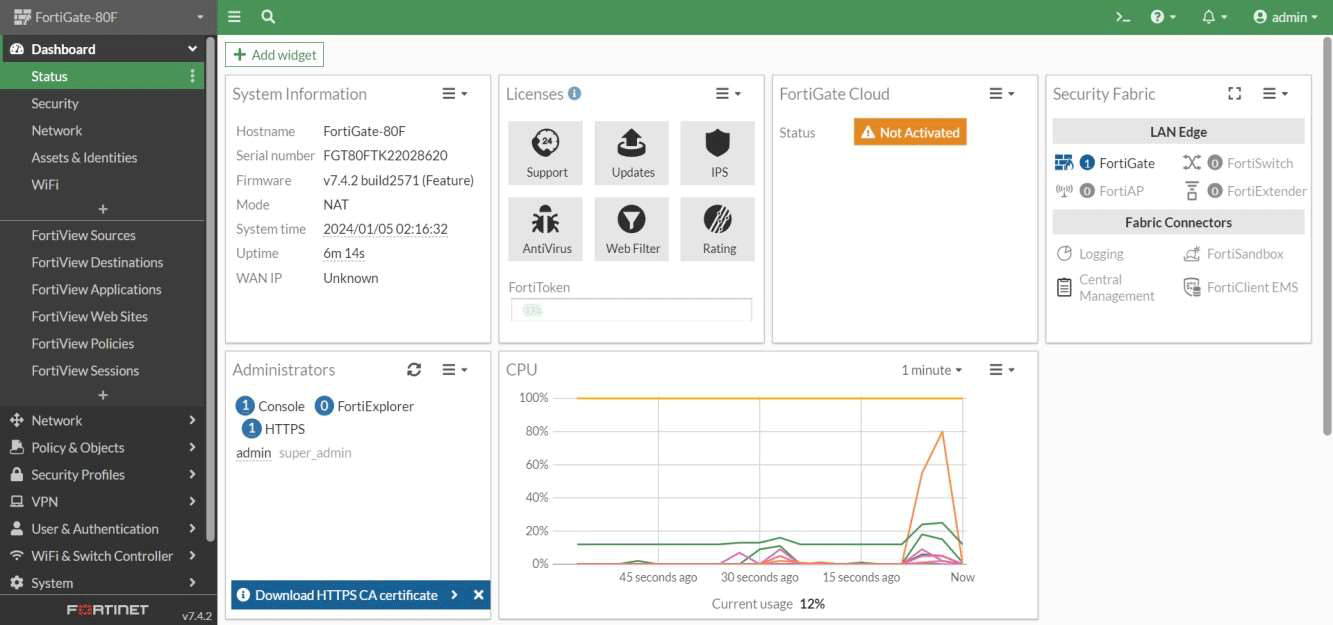The image size is (1333, 625).
Task: Open FortiGate Cloud widget menu
Action: (1002, 94)
